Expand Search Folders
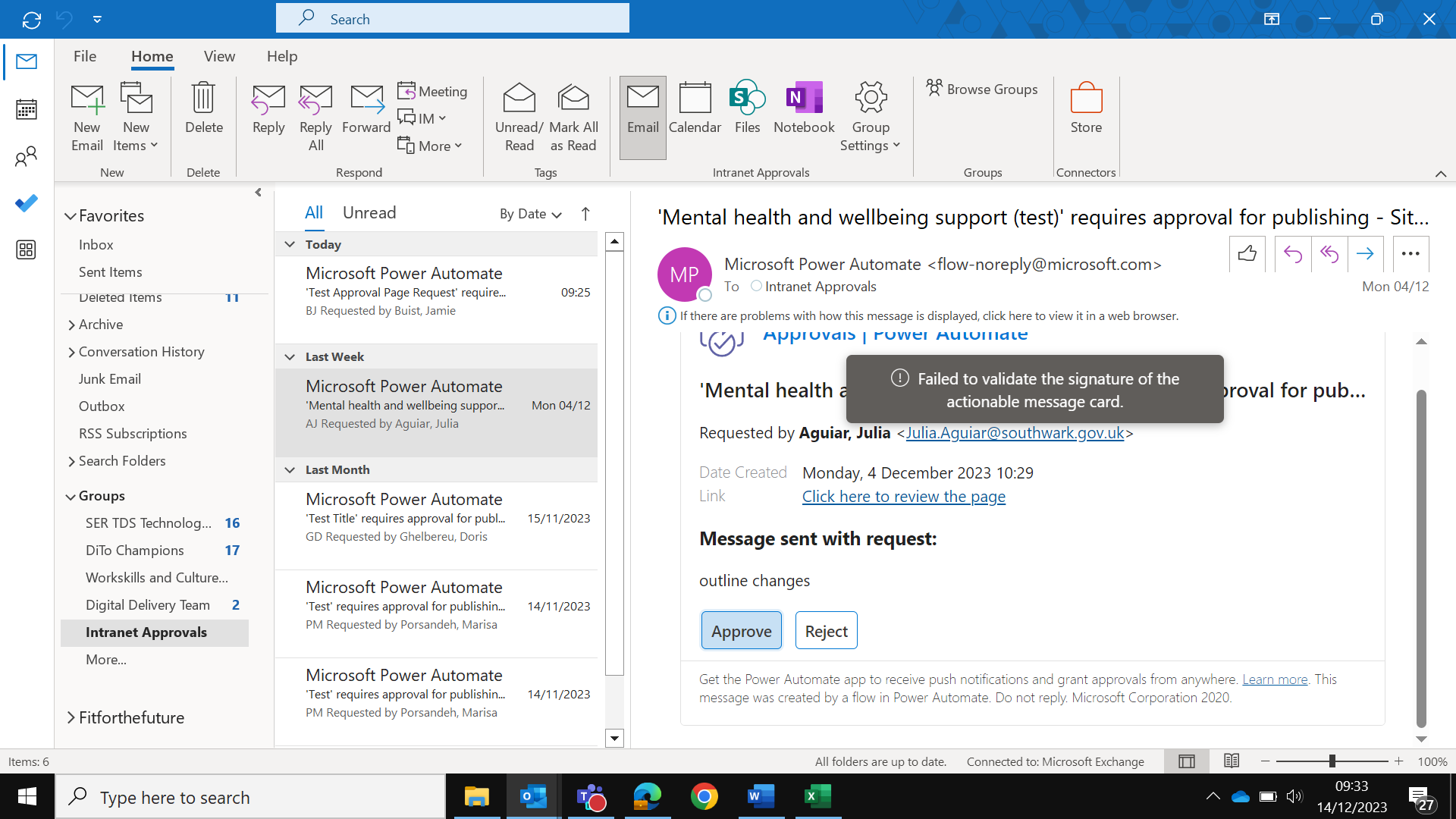This screenshot has height=819, width=1456. 71,462
